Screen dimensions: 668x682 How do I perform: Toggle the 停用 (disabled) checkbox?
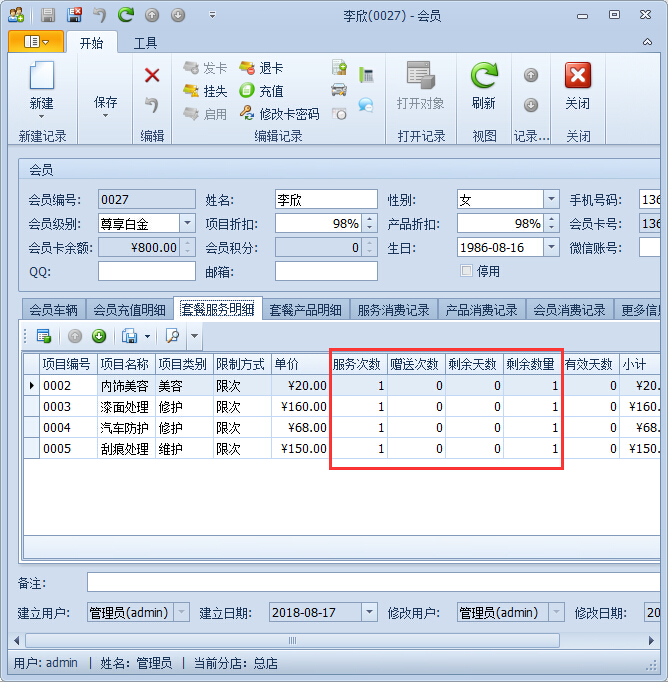coord(466,271)
